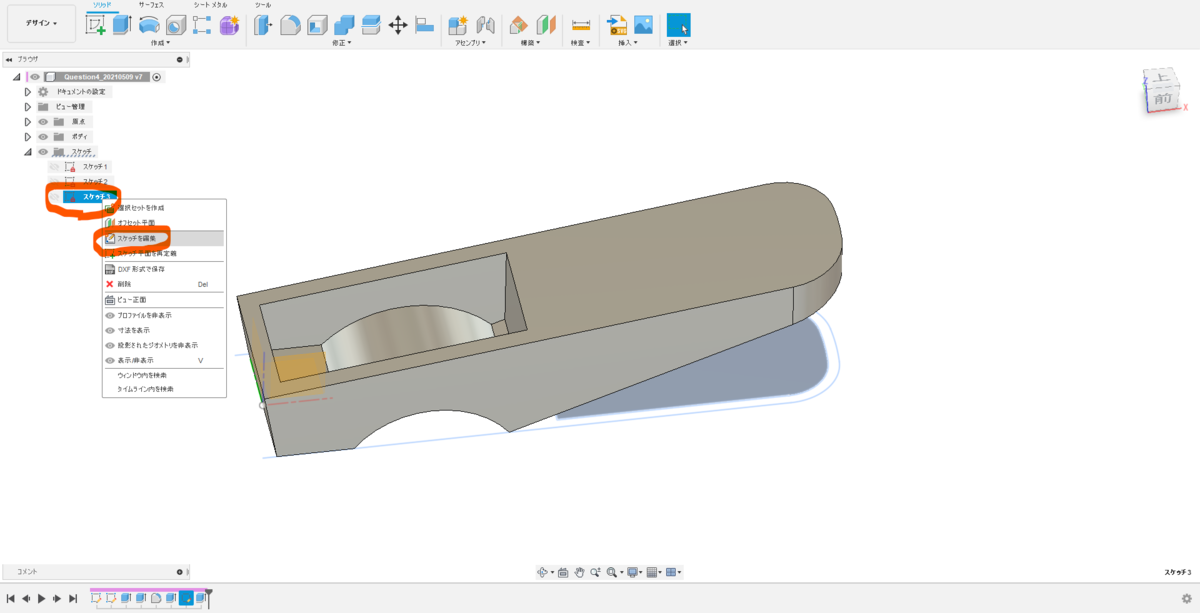Open the 作成 dropdown menu
The height and width of the screenshot is (613, 1200).
(x=160, y=43)
